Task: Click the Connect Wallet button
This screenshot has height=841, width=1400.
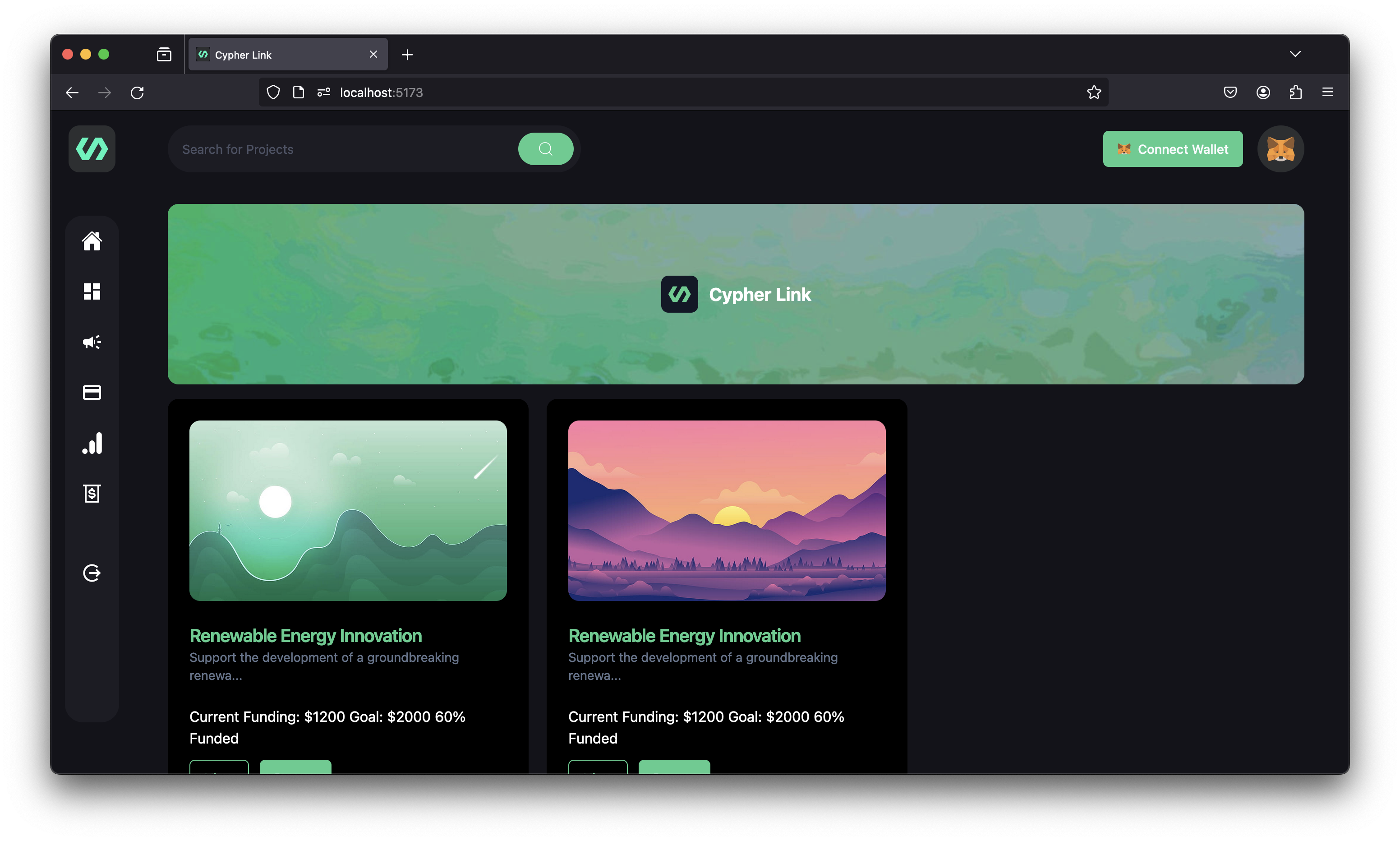Action: tap(1172, 149)
